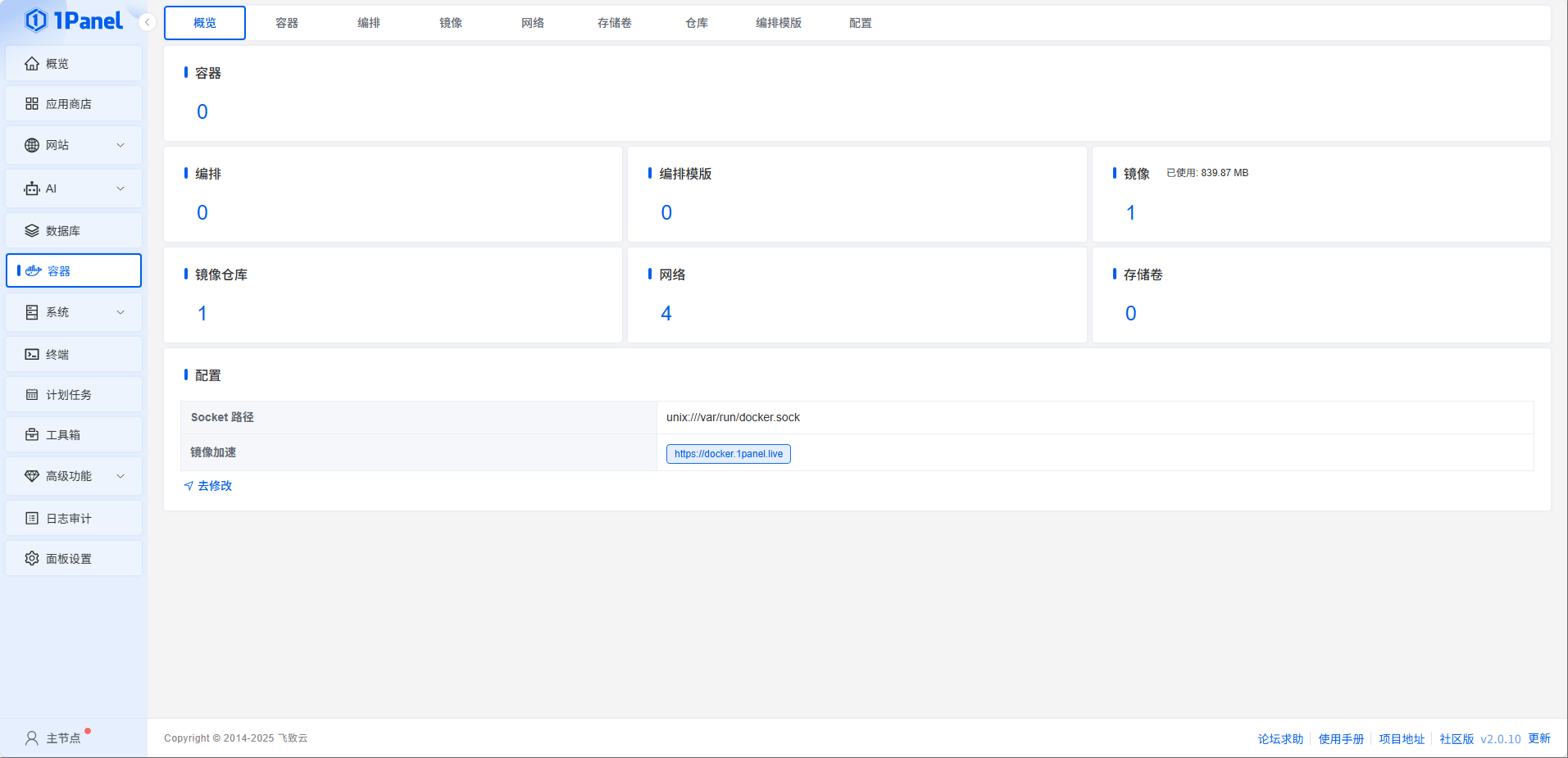Expand the 网站 submenu chevron
The width and height of the screenshot is (1568, 758).
point(120,145)
